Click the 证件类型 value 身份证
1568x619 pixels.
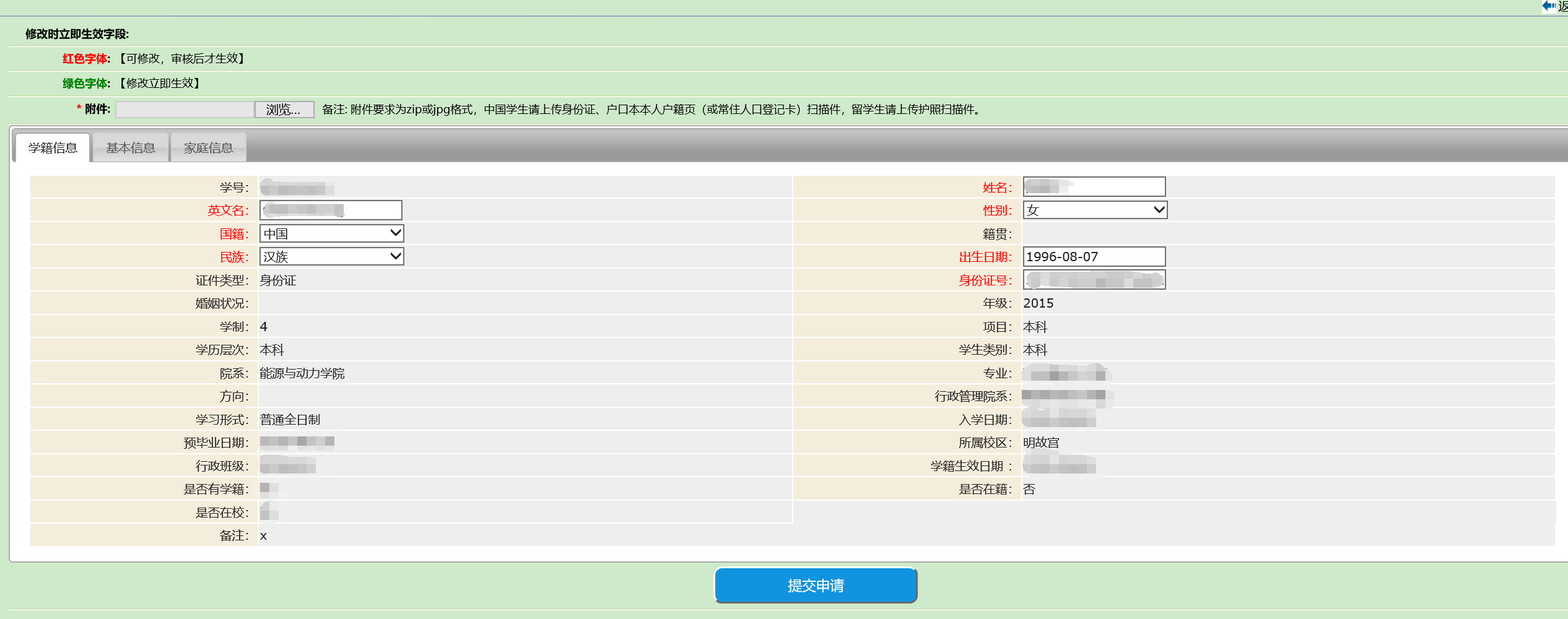(278, 280)
